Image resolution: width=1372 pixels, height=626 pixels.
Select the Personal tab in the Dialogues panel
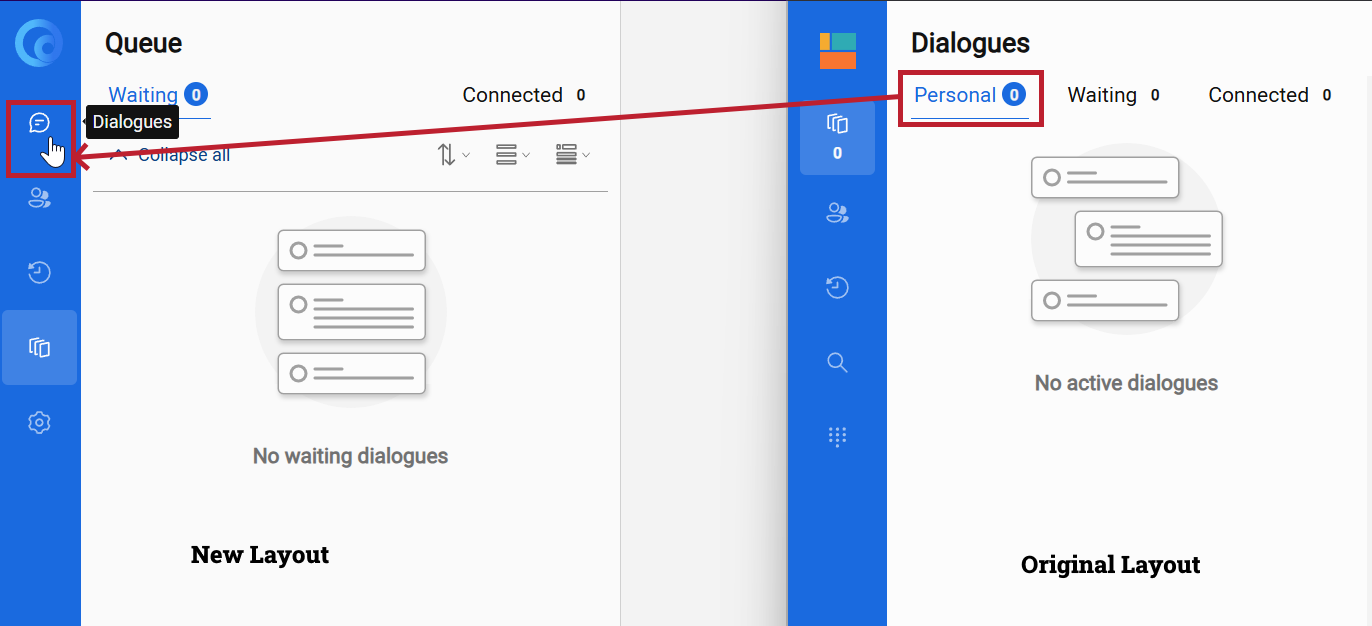click(x=955, y=95)
